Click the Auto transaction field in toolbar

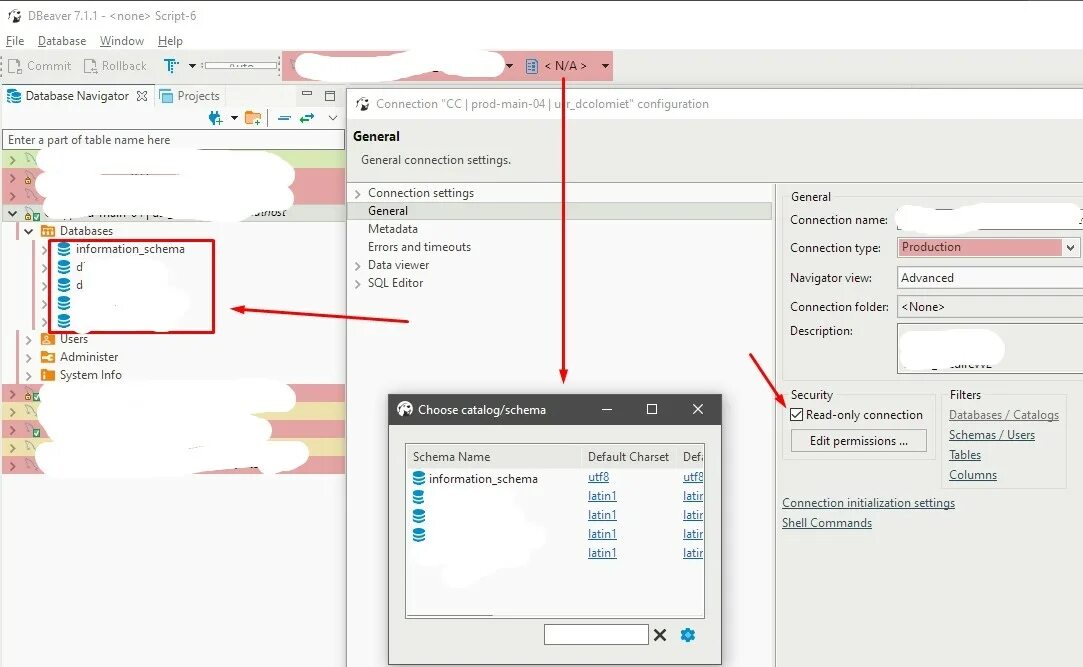pyautogui.click(x=241, y=66)
